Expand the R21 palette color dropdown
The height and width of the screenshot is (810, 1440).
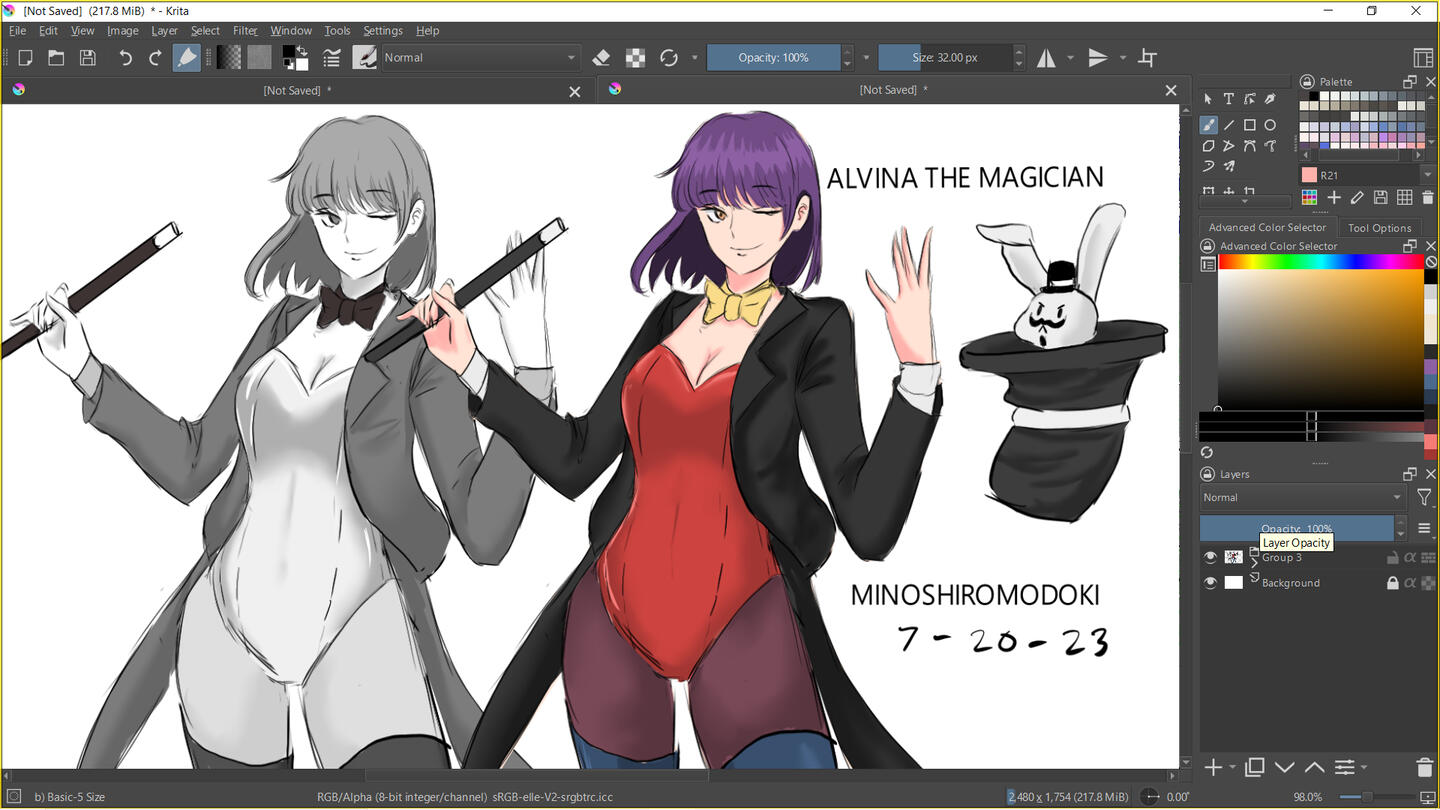[1427, 175]
